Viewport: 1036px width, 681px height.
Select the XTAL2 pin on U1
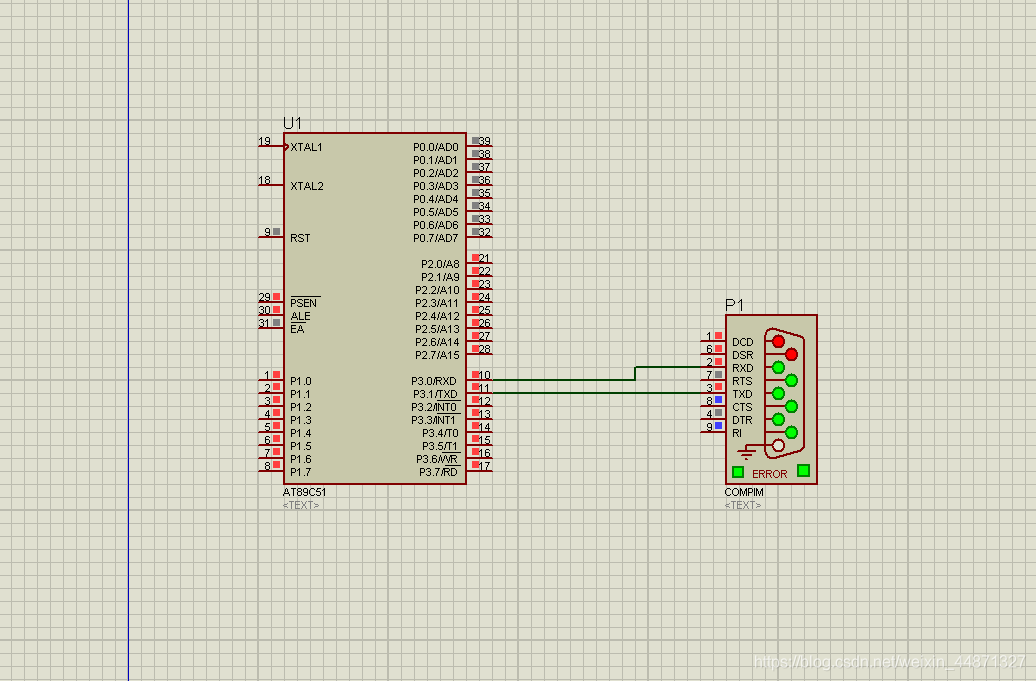tap(307, 186)
